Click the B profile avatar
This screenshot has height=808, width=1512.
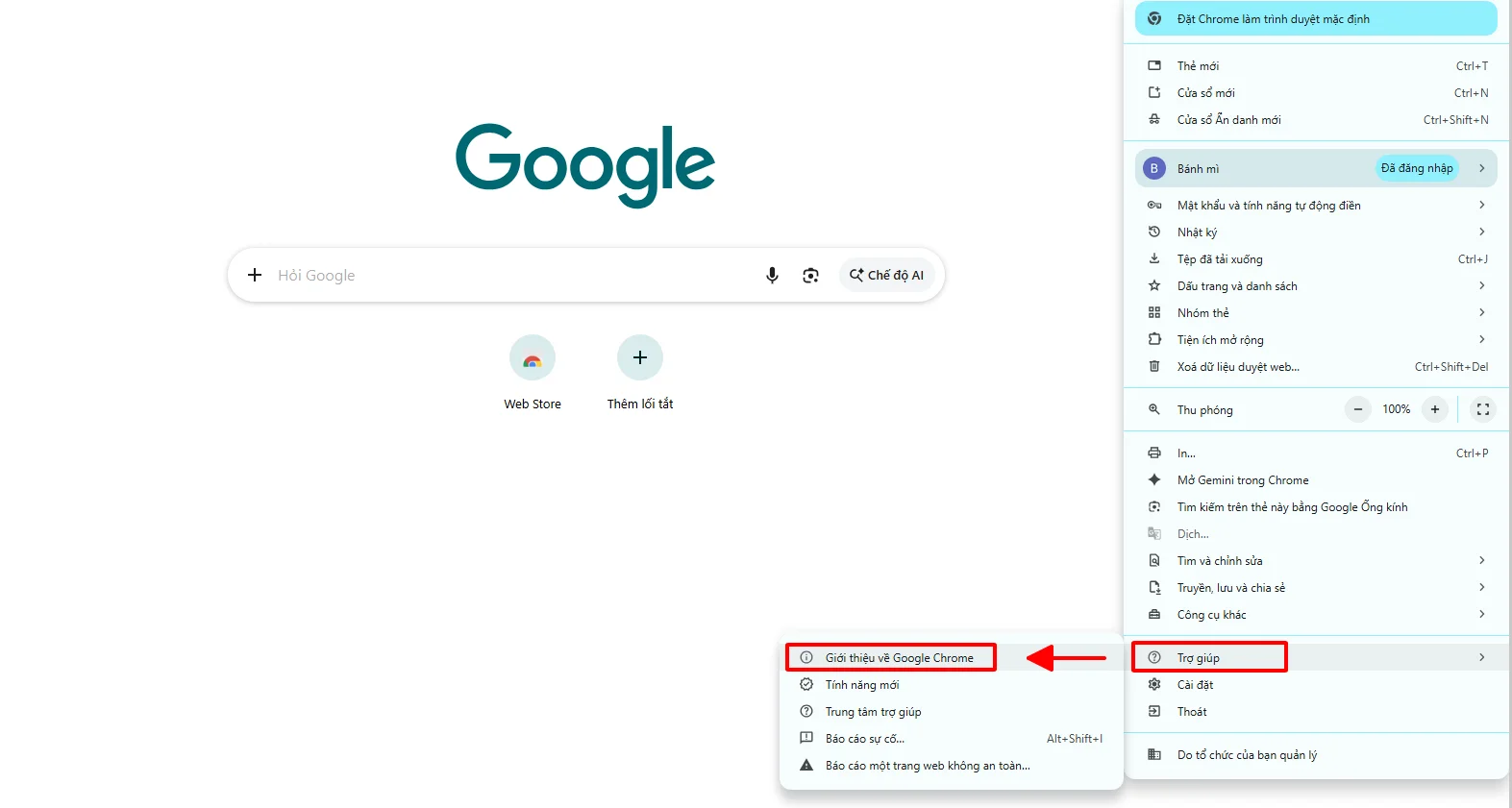coord(1154,168)
